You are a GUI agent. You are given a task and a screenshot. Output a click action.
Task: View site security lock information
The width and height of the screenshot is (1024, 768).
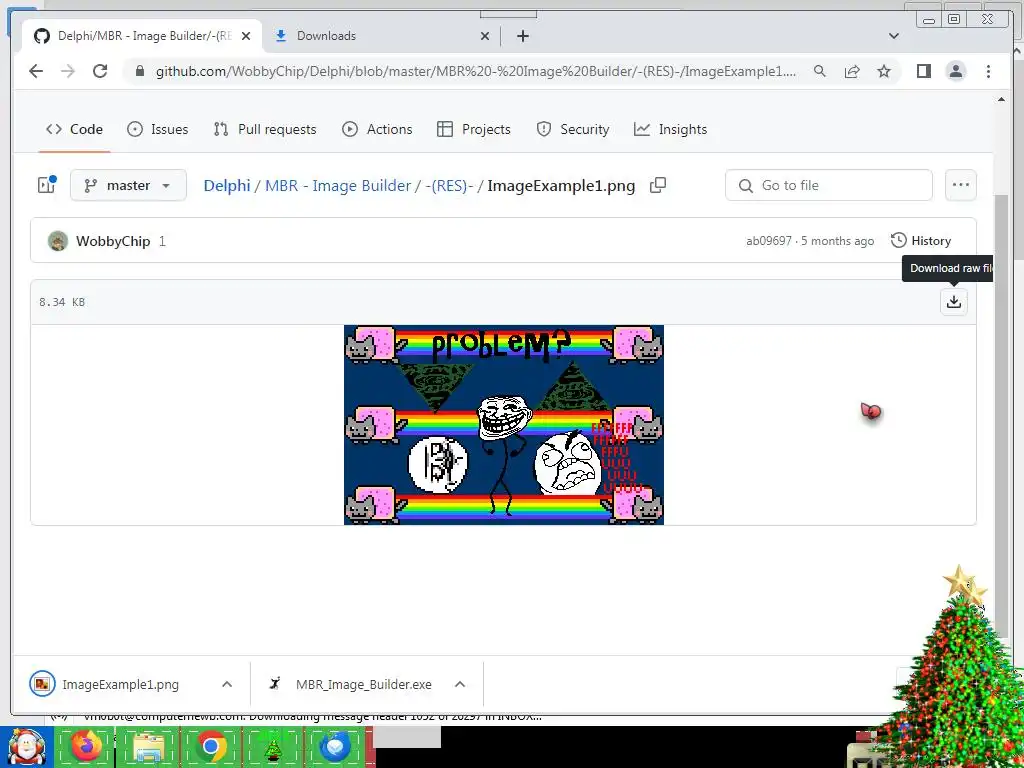pyautogui.click(x=140, y=71)
